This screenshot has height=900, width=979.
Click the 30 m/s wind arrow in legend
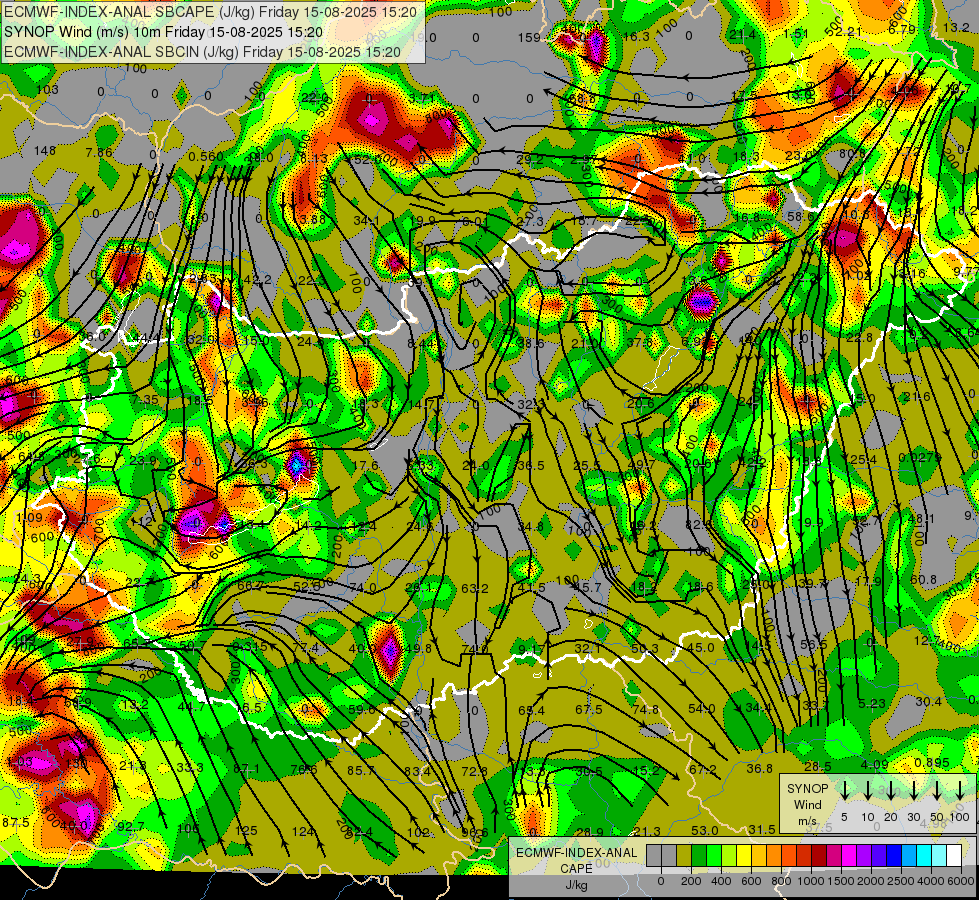point(913,790)
